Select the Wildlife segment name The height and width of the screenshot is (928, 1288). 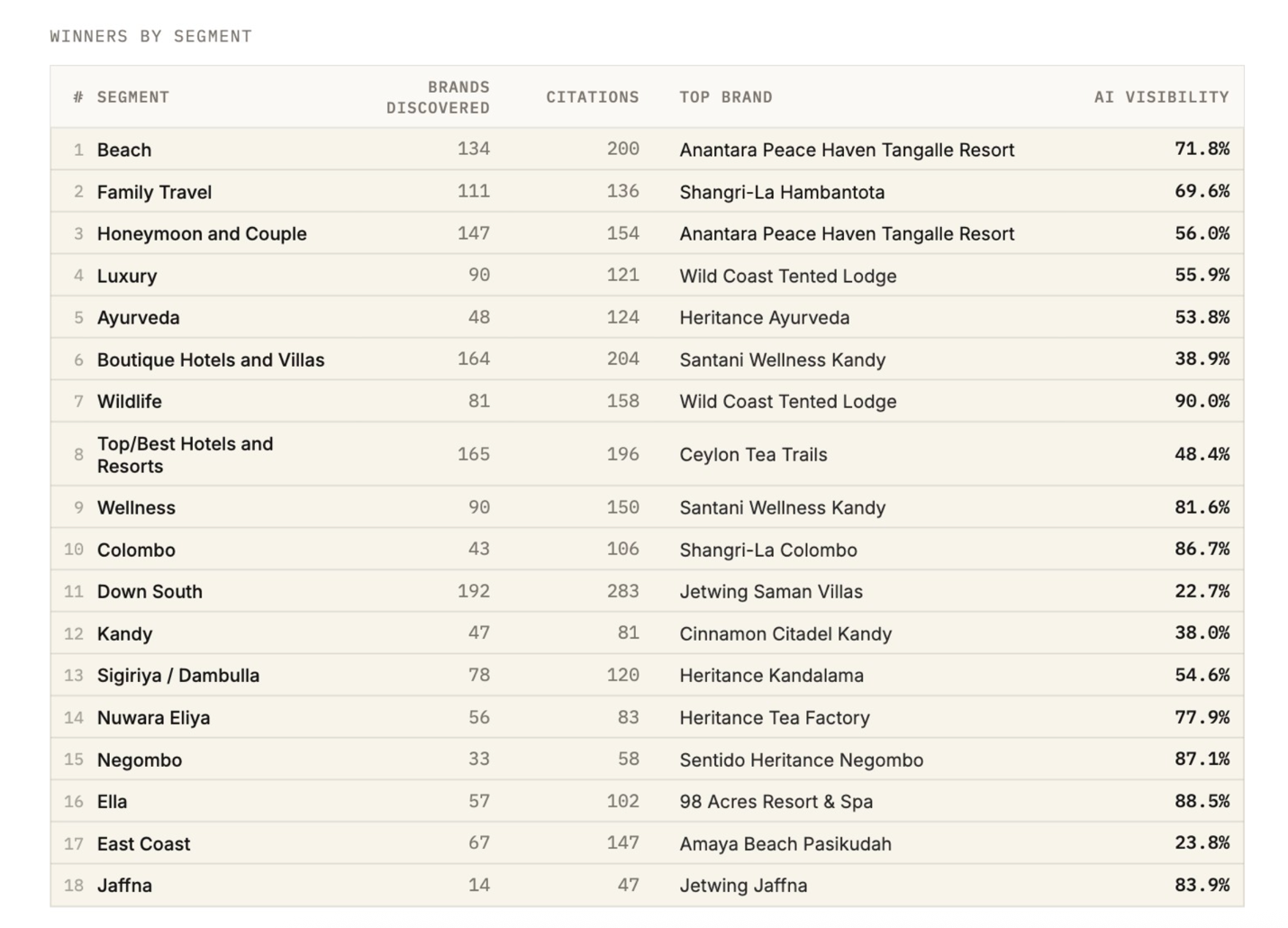[129, 401]
